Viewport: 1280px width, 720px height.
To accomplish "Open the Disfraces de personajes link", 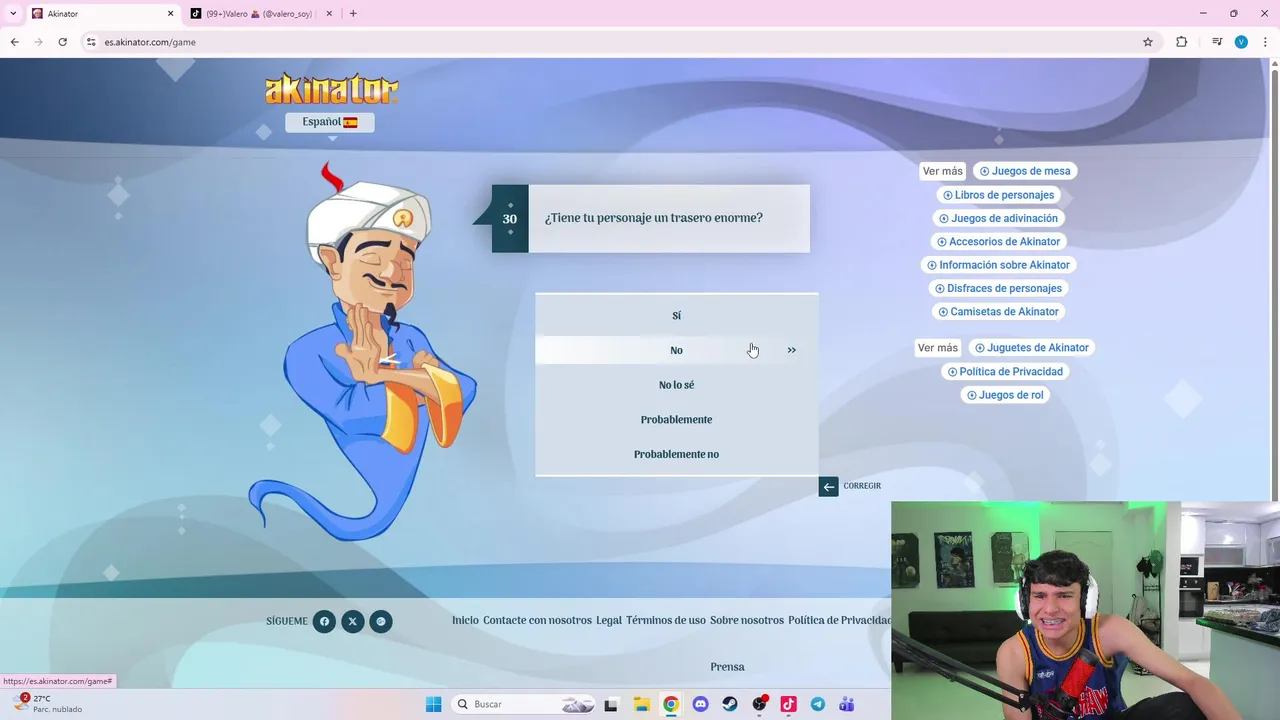I will tap(998, 288).
